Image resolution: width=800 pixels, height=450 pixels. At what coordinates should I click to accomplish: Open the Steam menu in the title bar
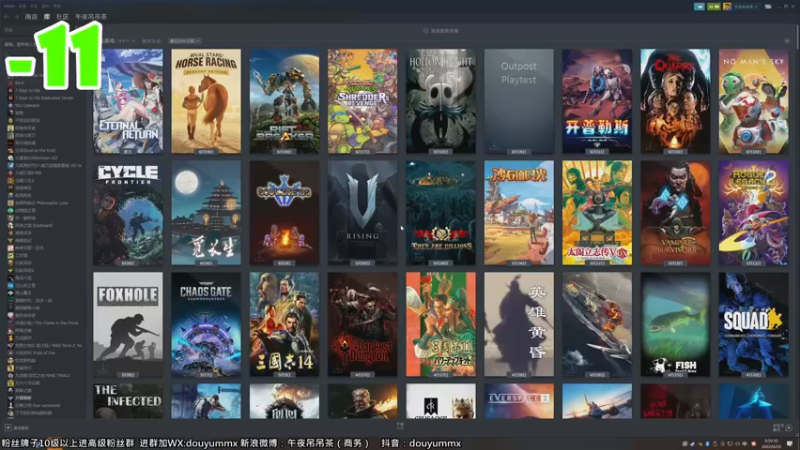10,6
